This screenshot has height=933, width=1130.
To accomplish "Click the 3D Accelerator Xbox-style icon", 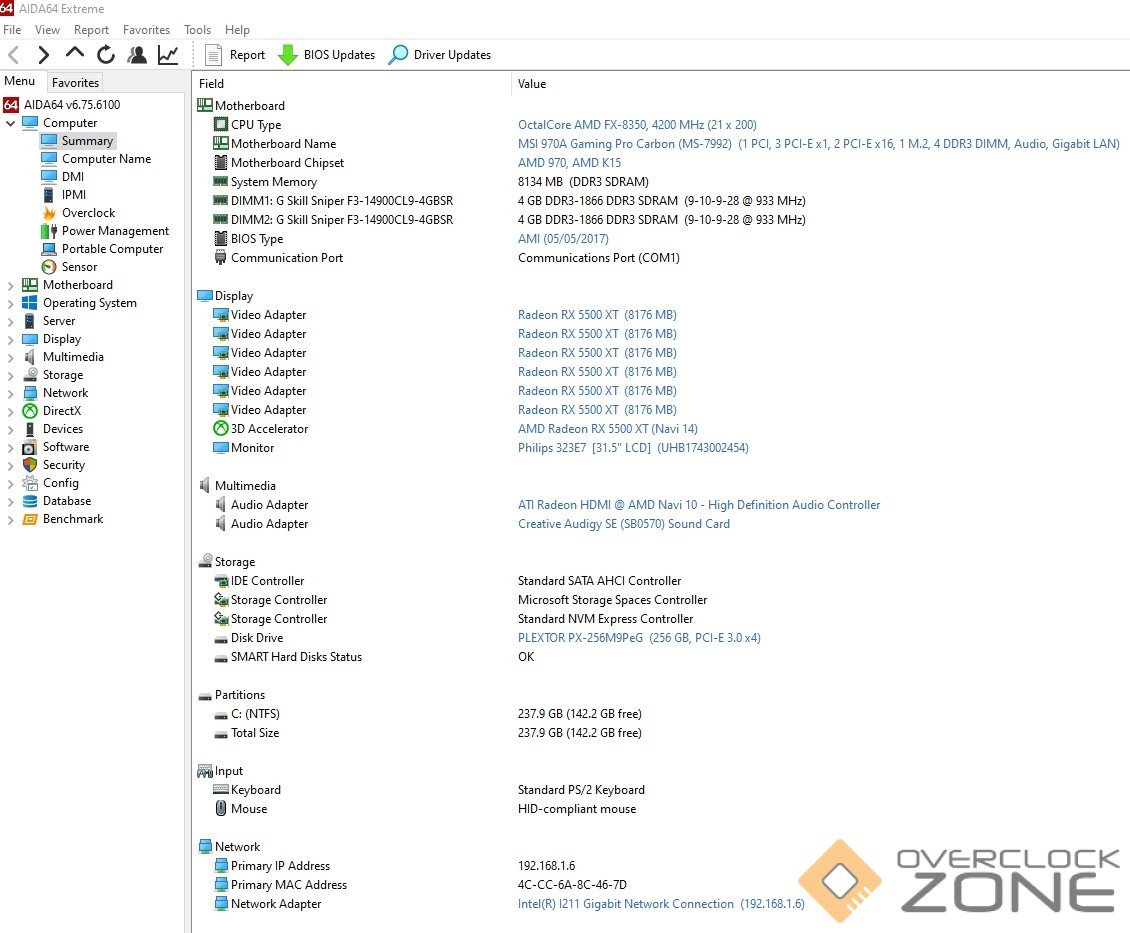I will (x=221, y=428).
